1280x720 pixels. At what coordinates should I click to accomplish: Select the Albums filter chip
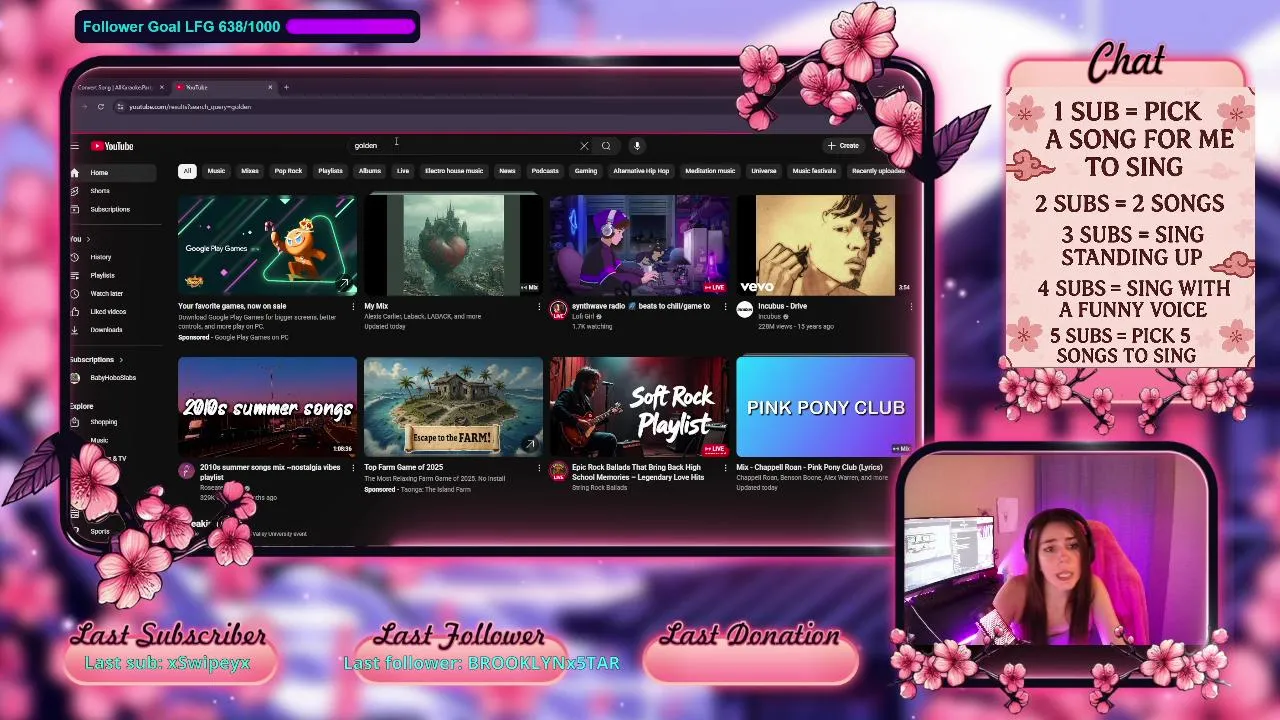point(370,171)
